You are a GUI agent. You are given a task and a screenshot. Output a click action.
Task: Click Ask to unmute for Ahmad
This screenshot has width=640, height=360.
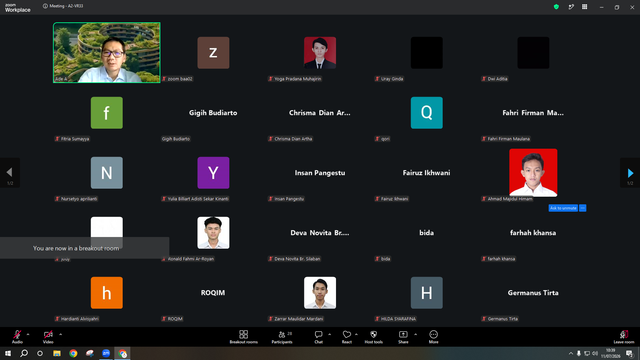(563, 208)
